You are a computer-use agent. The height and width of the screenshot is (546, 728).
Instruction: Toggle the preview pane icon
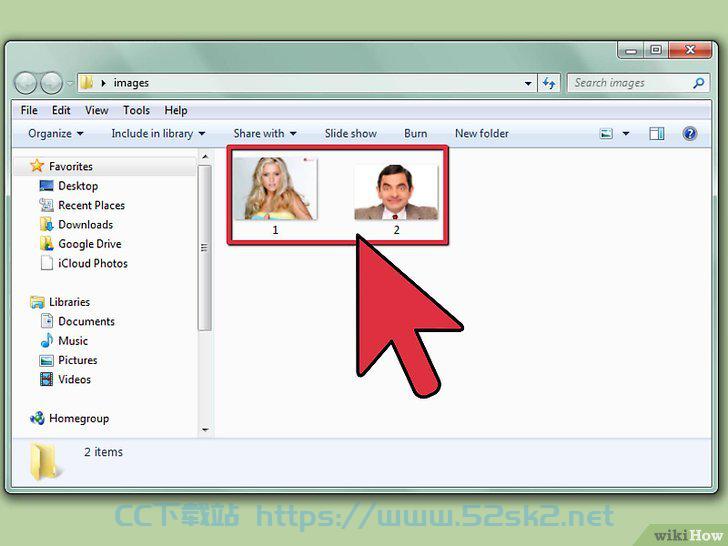[656, 134]
